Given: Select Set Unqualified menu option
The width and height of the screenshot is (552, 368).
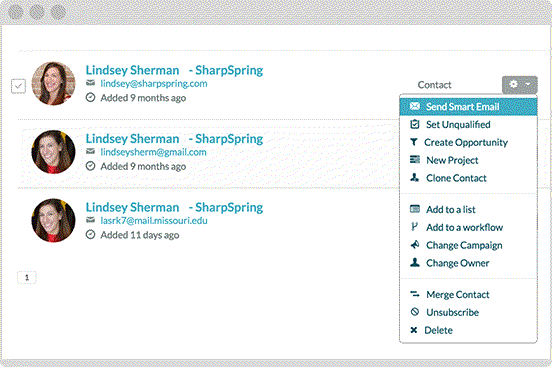Looking at the screenshot, I should pyautogui.click(x=468, y=124).
